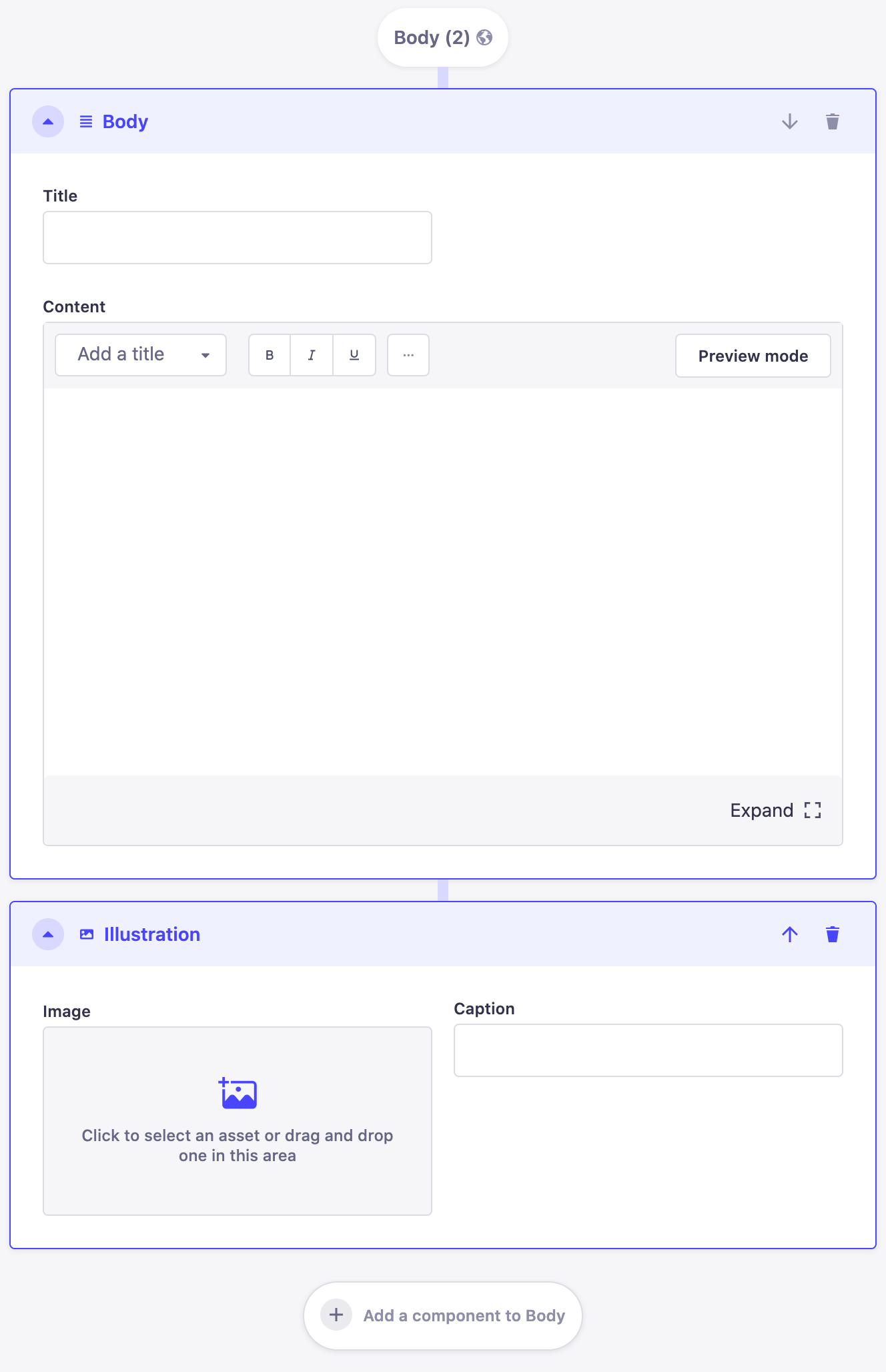The height and width of the screenshot is (1372, 886).
Task: Move Illustration component up
Action: click(789, 934)
